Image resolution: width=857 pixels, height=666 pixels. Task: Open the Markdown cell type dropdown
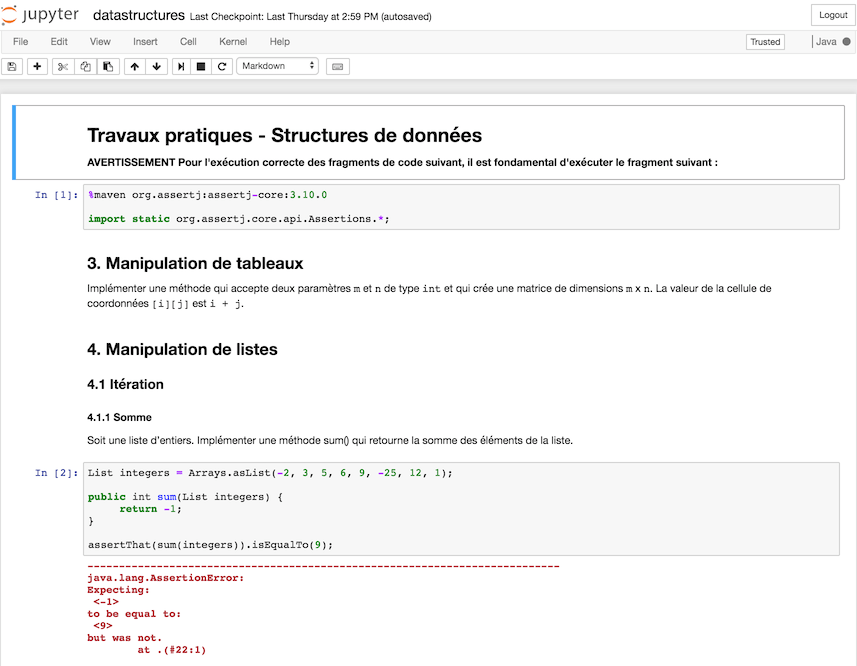pyautogui.click(x=275, y=66)
